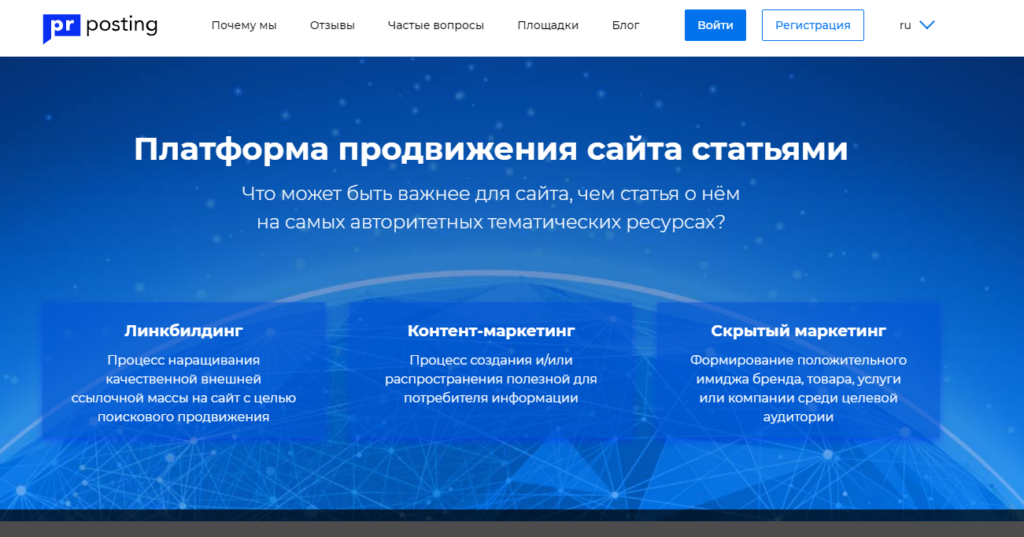The width and height of the screenshot is (1024, 537).
Task: Select the "Линкбилдинг" card title
Action: point(184,330)
